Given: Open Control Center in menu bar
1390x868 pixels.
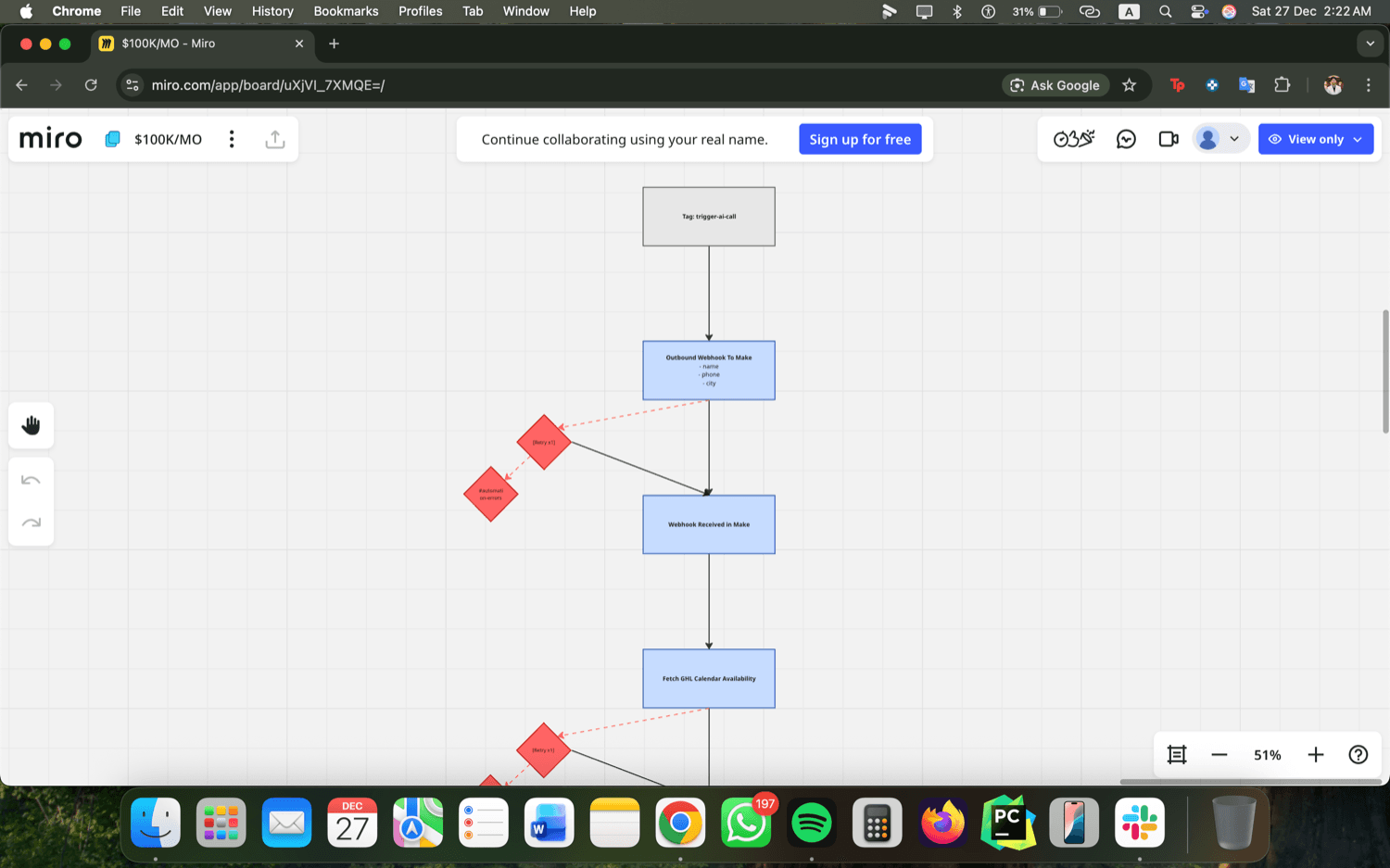Looking at the screenshot, I should click(x=1198, y=11).
